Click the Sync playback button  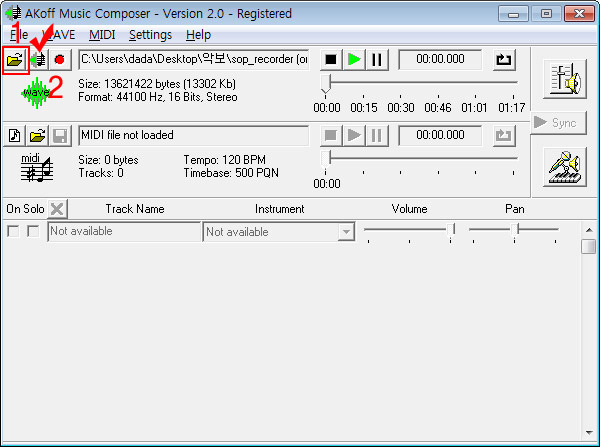point(558,123)
